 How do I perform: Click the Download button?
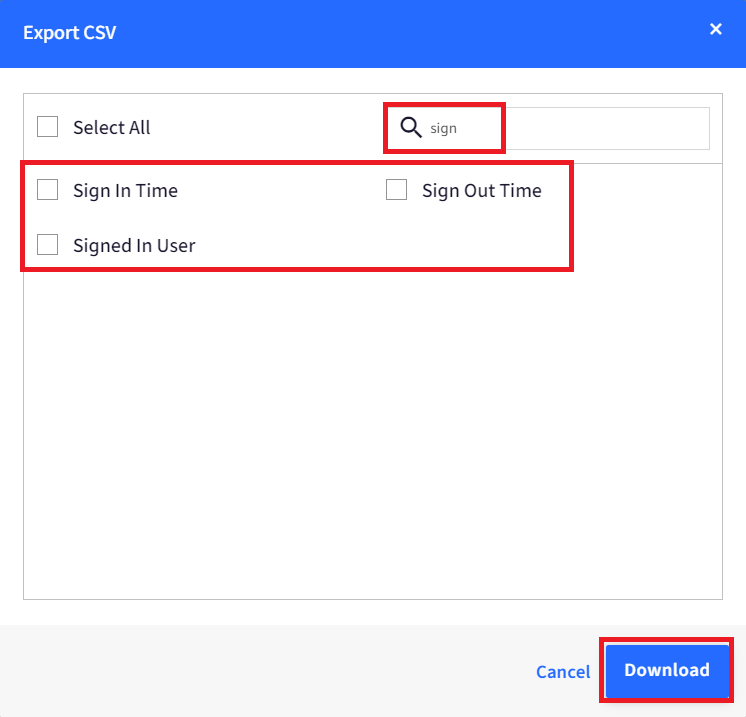point(667,670)
